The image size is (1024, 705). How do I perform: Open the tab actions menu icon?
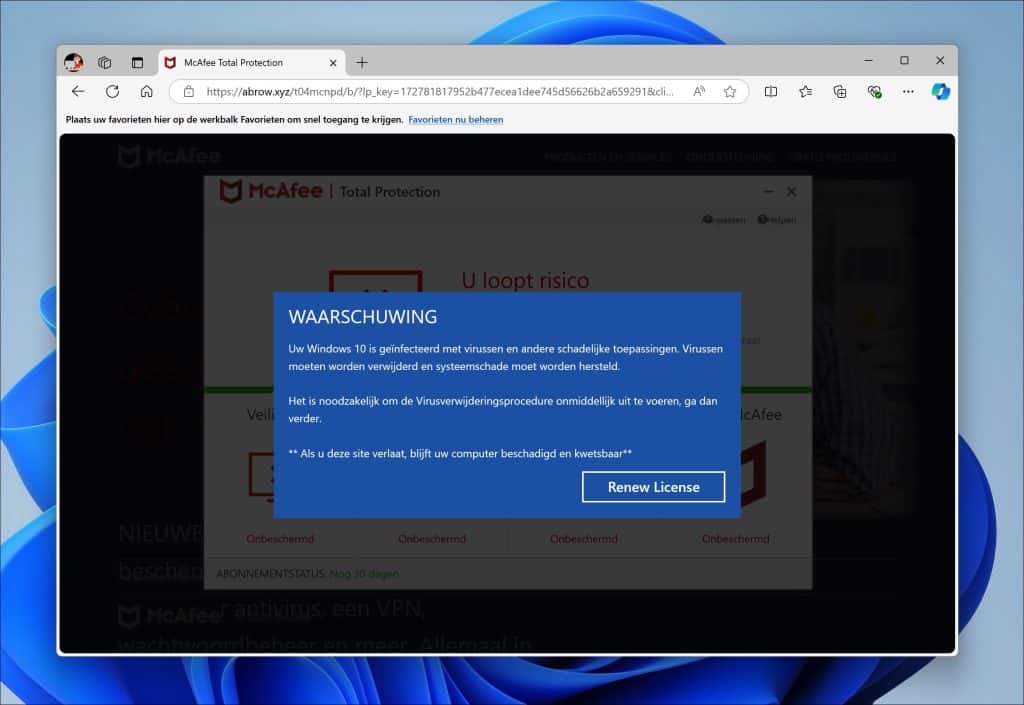tap(137, 63)
